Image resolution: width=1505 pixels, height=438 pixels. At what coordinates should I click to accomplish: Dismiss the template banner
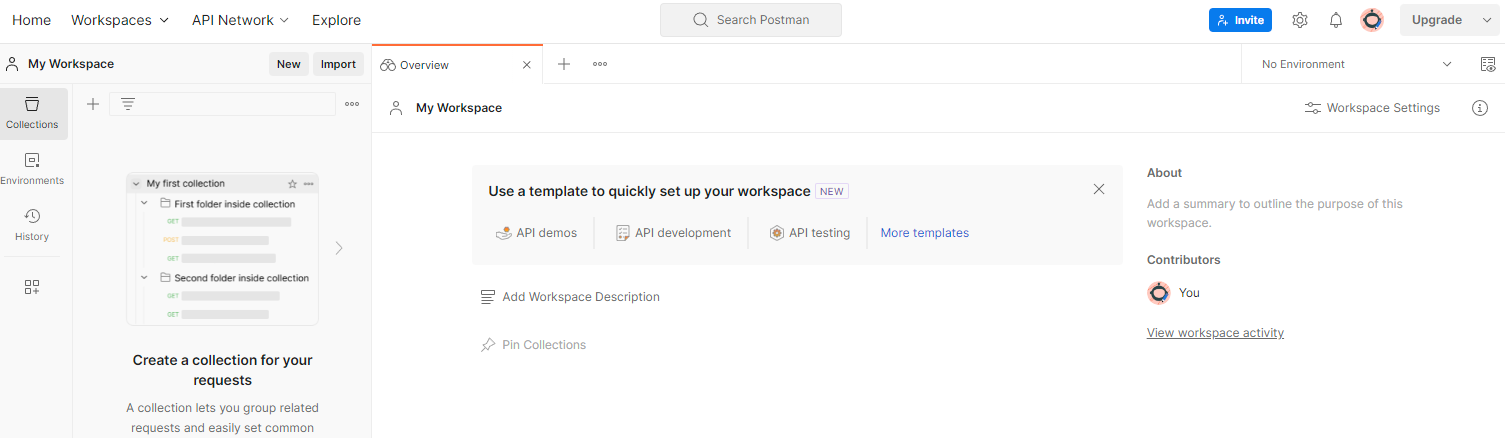click(x=1099, y=189)
